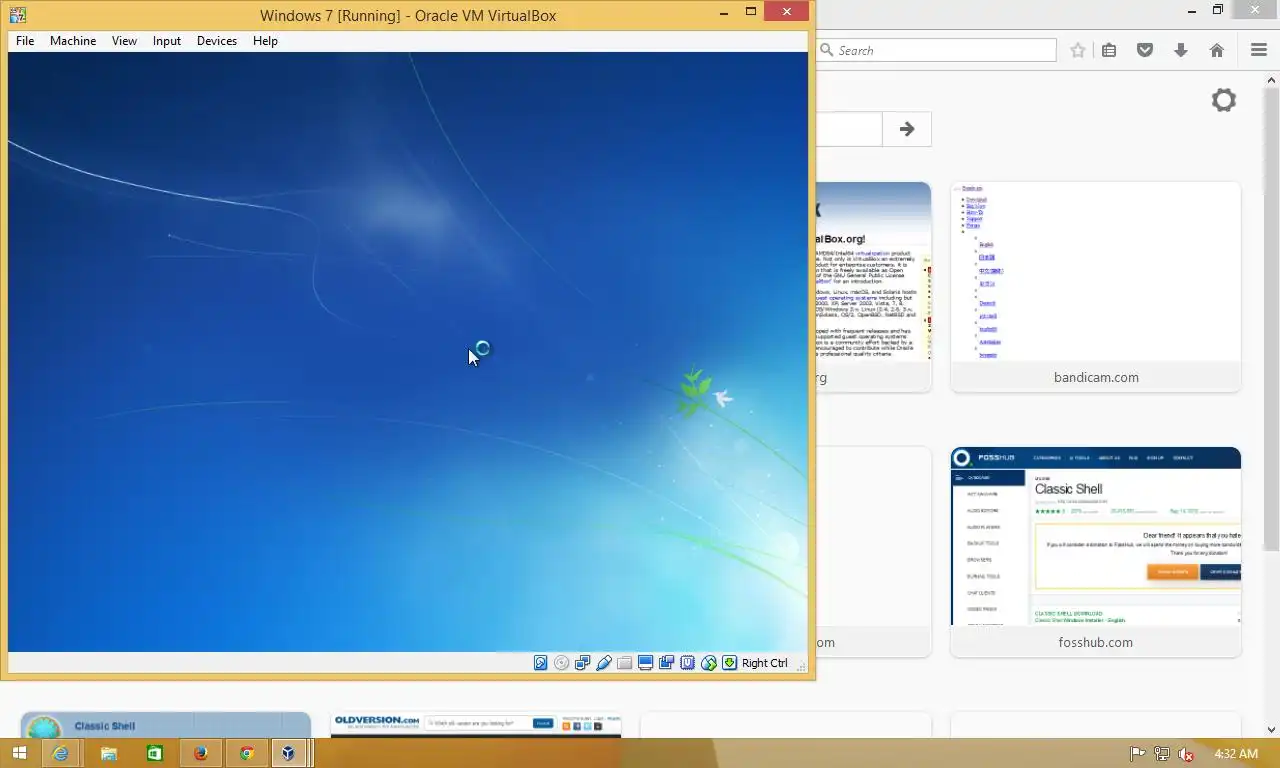Open the Windows Store taskbar icon
Screen dimensions: 1280x768
pos(155,753)
